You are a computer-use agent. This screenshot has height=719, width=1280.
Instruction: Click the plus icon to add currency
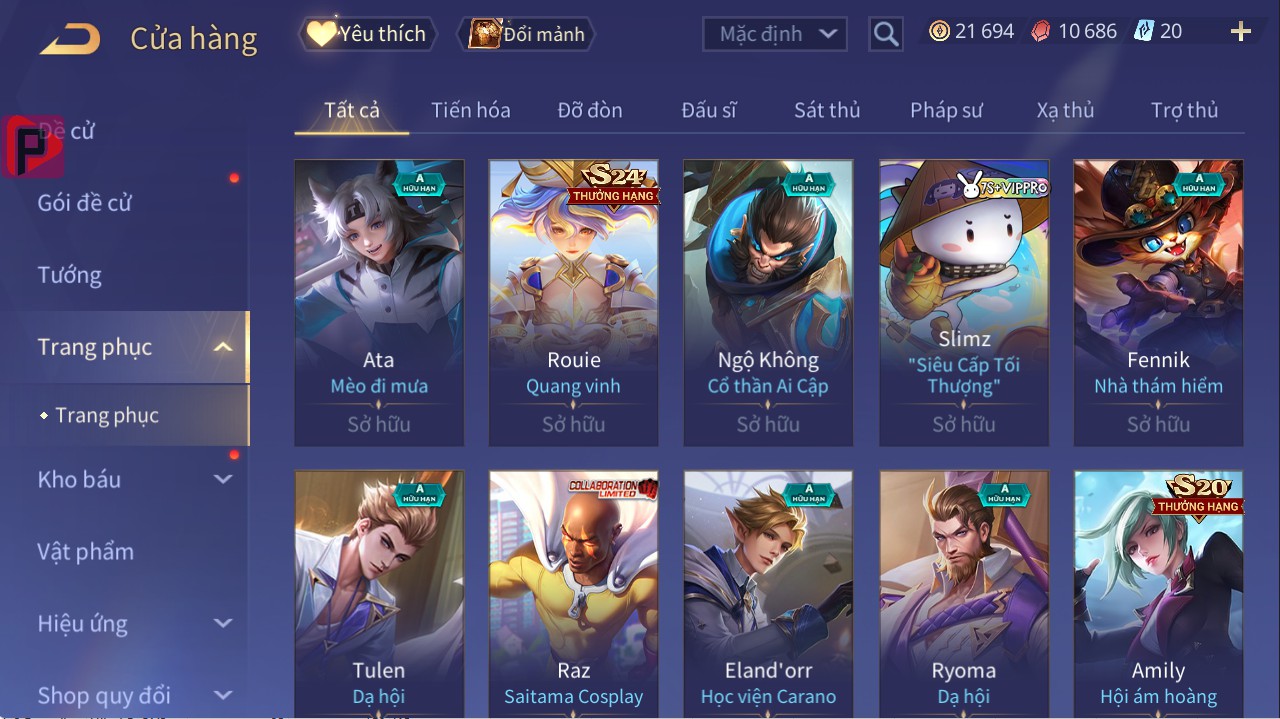click(x=1241, y=32)
